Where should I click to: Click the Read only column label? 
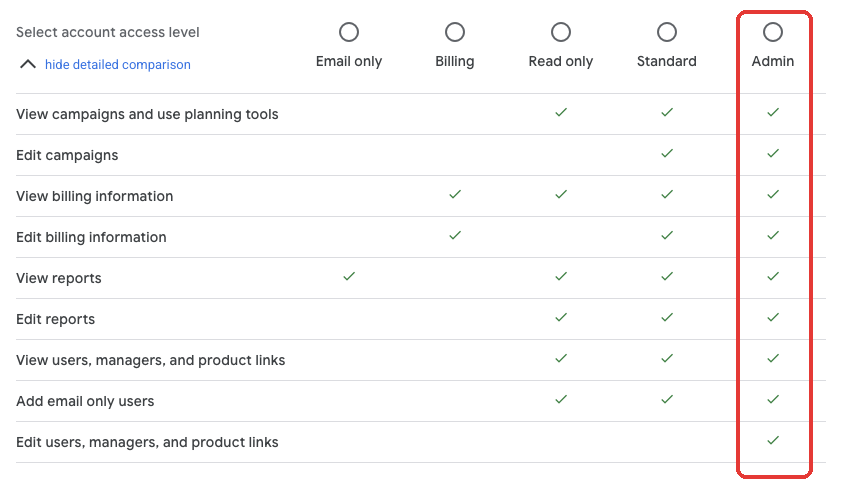pyautogui.click(x=561, y=61)
